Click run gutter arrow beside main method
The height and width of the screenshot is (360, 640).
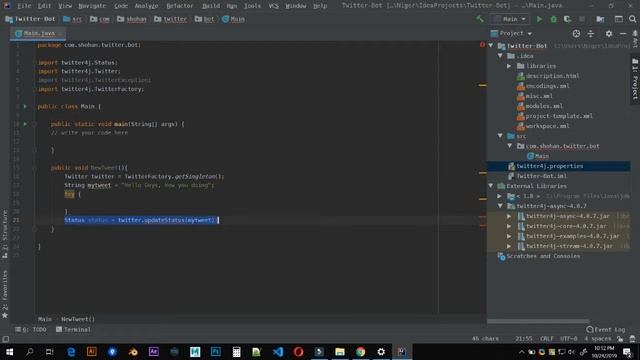point(25,124)
